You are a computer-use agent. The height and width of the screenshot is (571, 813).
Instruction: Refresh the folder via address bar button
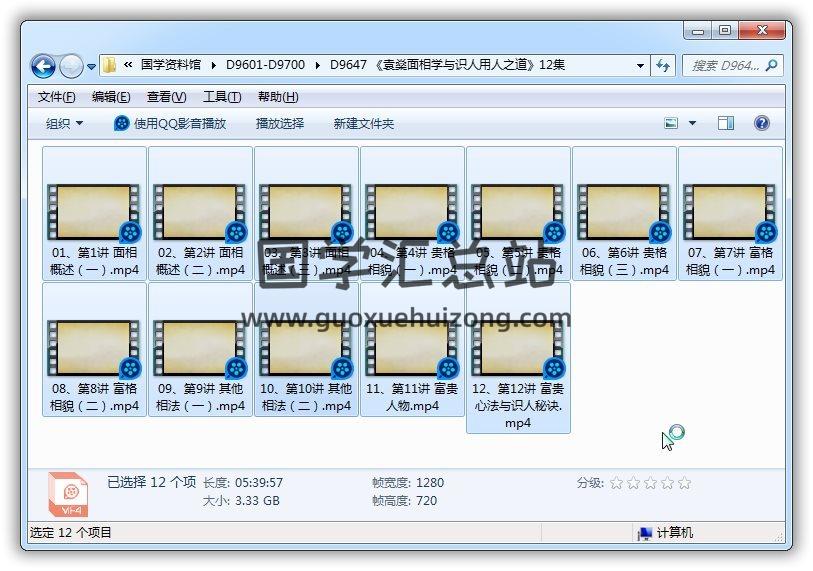[x=663, y=66]
